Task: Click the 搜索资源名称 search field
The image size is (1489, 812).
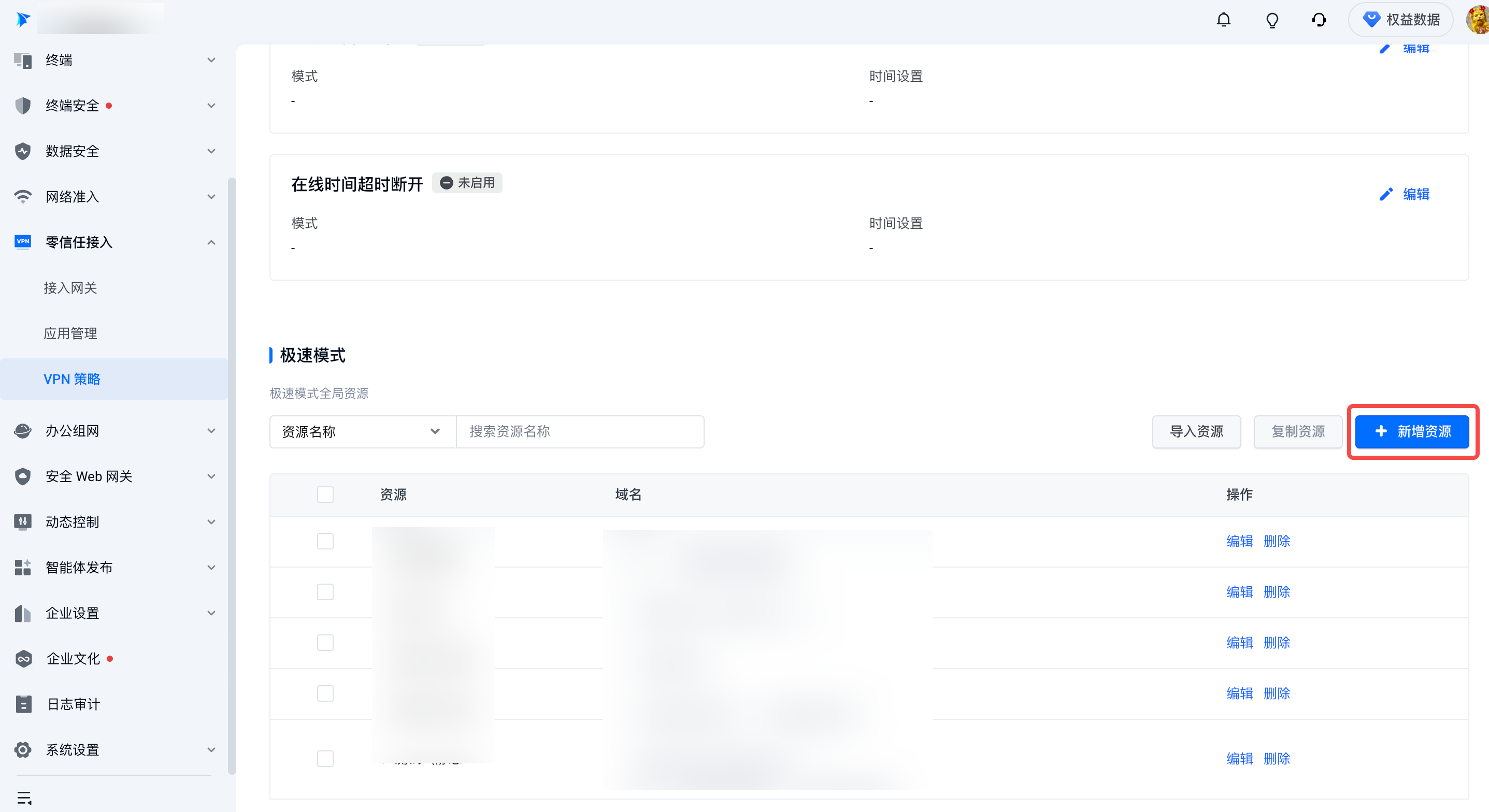Action: pyautogui.click(x=579, y=432)
